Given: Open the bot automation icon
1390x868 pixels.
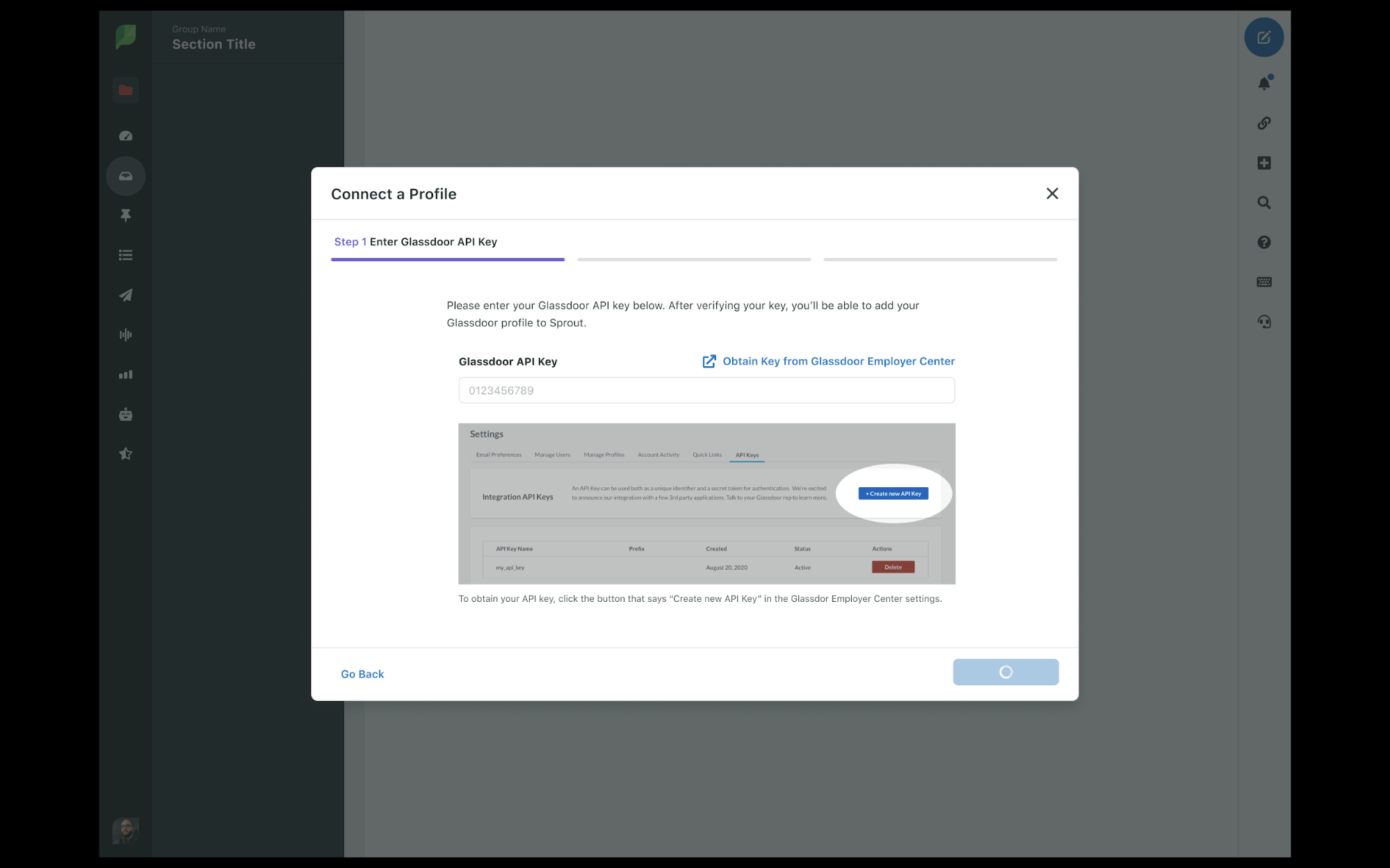Looking at the screenshot, I should click(x=125, y=413).
